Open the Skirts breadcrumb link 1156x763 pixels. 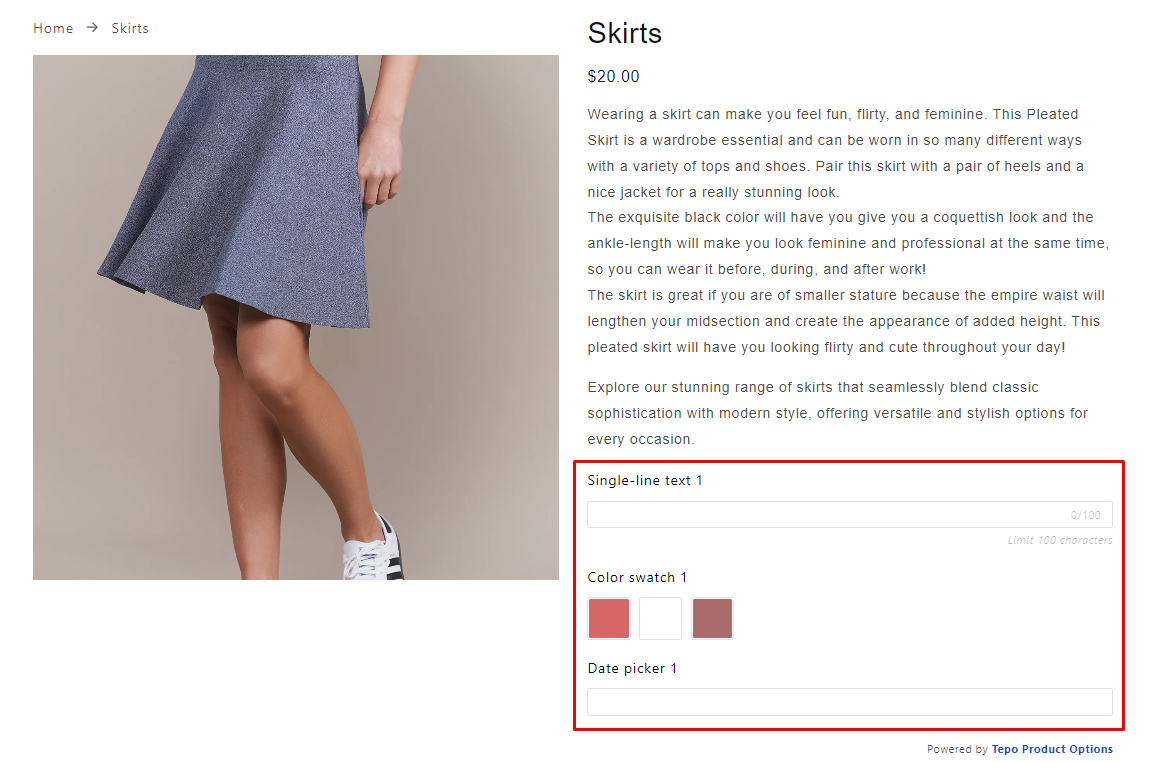pos(130,28)
